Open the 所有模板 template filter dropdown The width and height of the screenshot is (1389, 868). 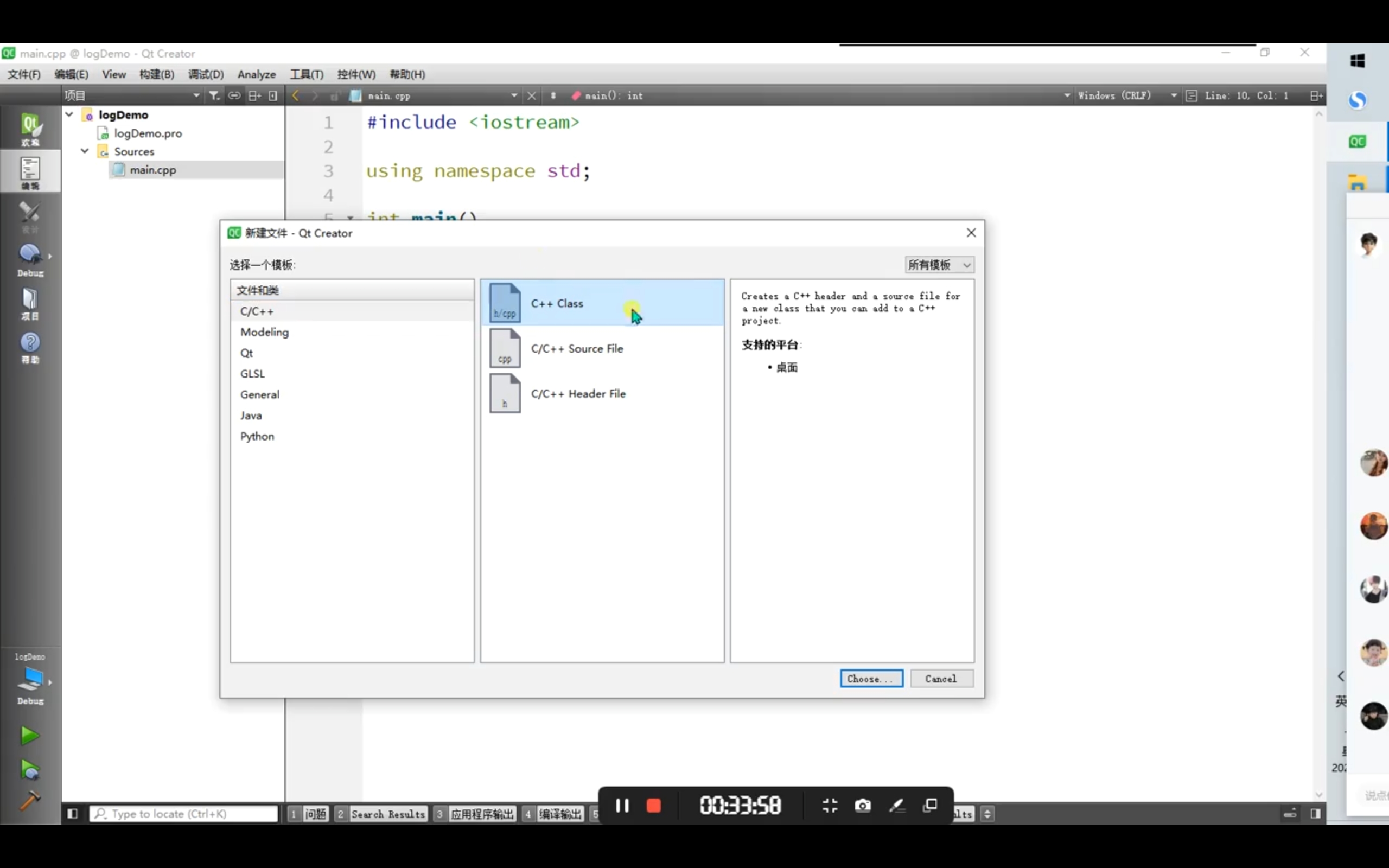[939, 265]
